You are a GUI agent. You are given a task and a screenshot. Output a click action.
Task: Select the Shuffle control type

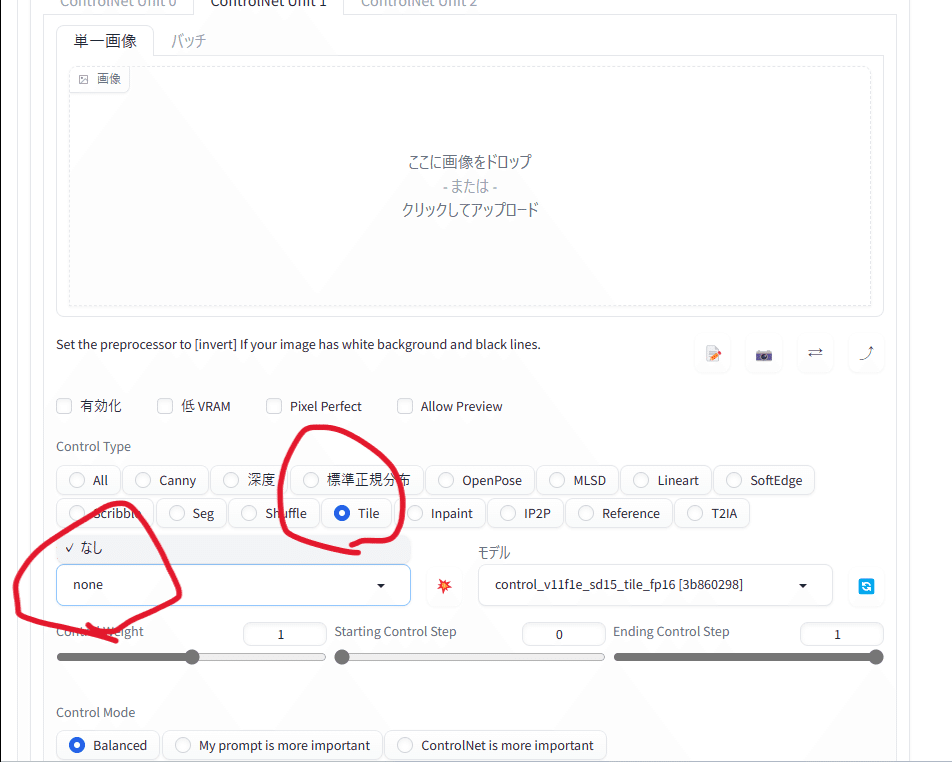[x=274, y=513]
